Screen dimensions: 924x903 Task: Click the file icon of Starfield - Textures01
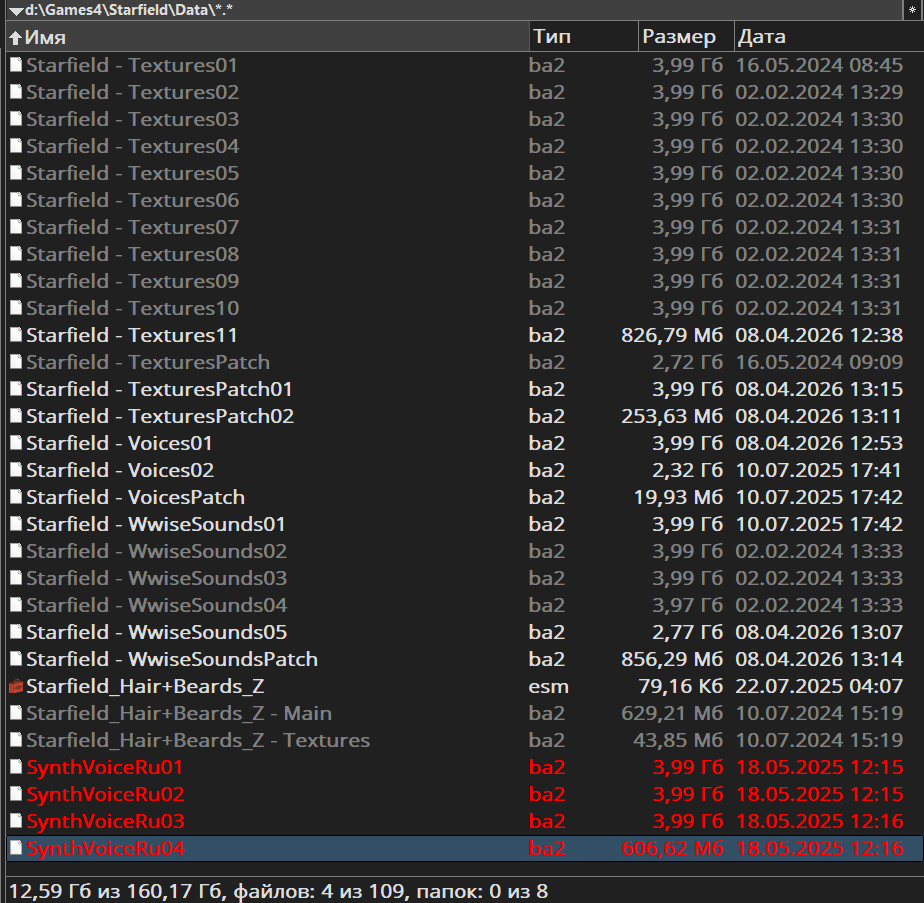16,66
